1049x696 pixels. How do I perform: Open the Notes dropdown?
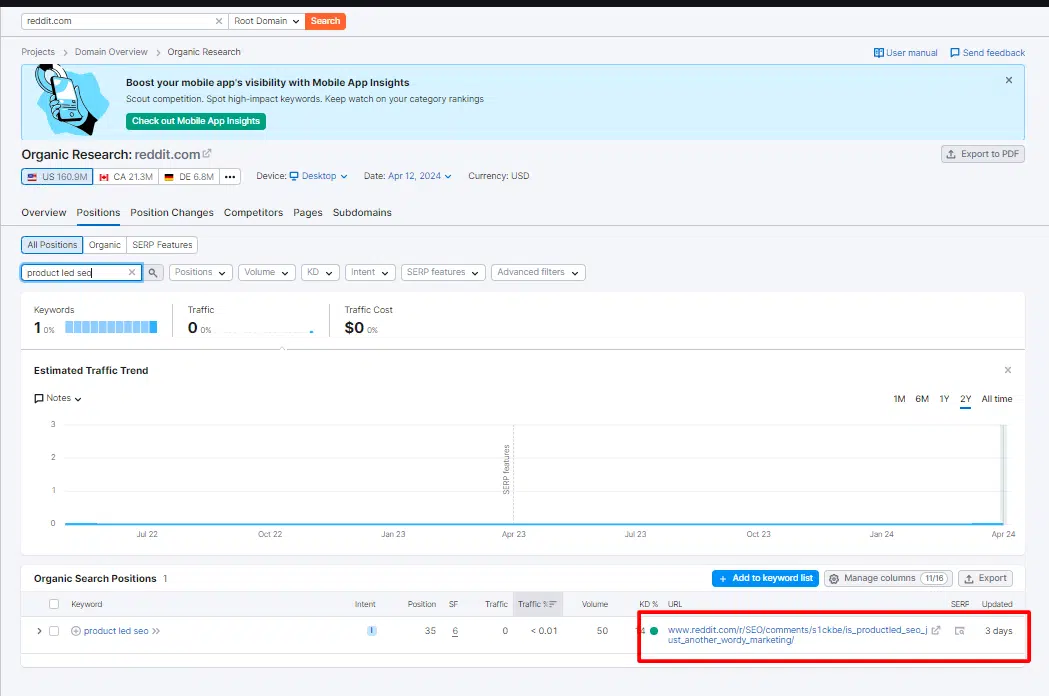(x=58, y=398)
